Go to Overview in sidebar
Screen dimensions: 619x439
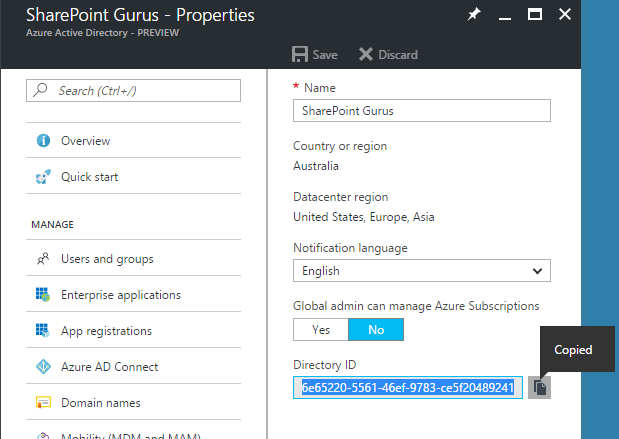[x=85, y=141]
